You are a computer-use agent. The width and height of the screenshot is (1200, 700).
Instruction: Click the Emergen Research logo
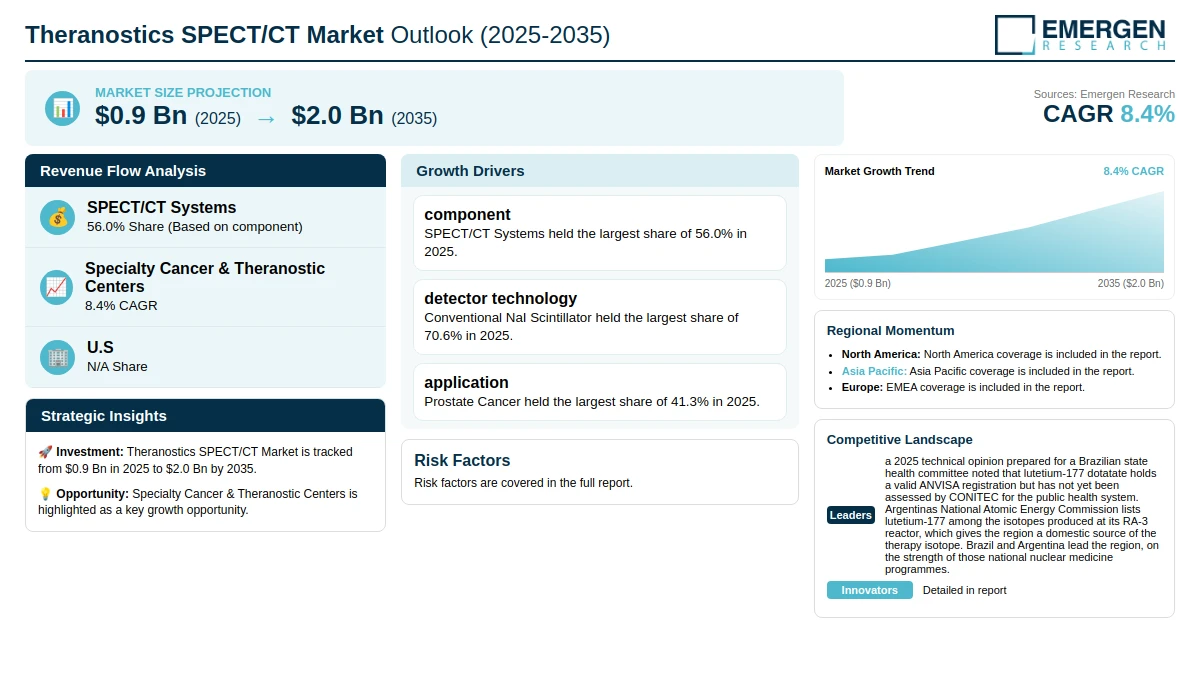1080,34
